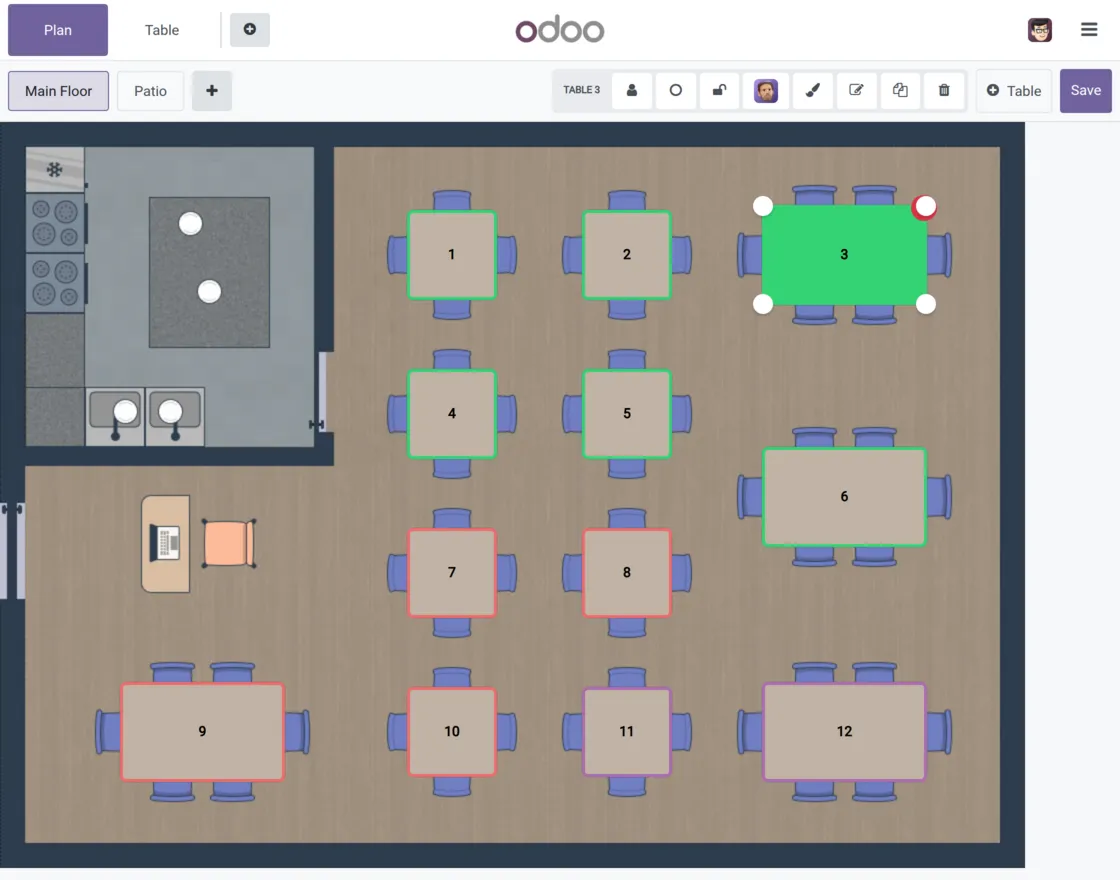Screen dimensions: 1120x880
Task: Click the cash register desk icon
Action: pos(165,544)
